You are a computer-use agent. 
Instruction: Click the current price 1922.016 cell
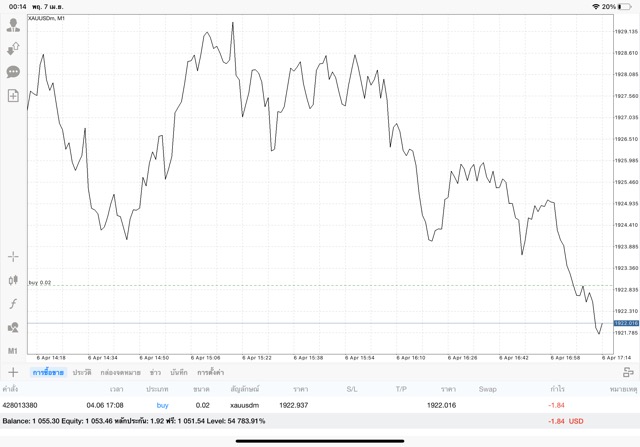[441, 405]
